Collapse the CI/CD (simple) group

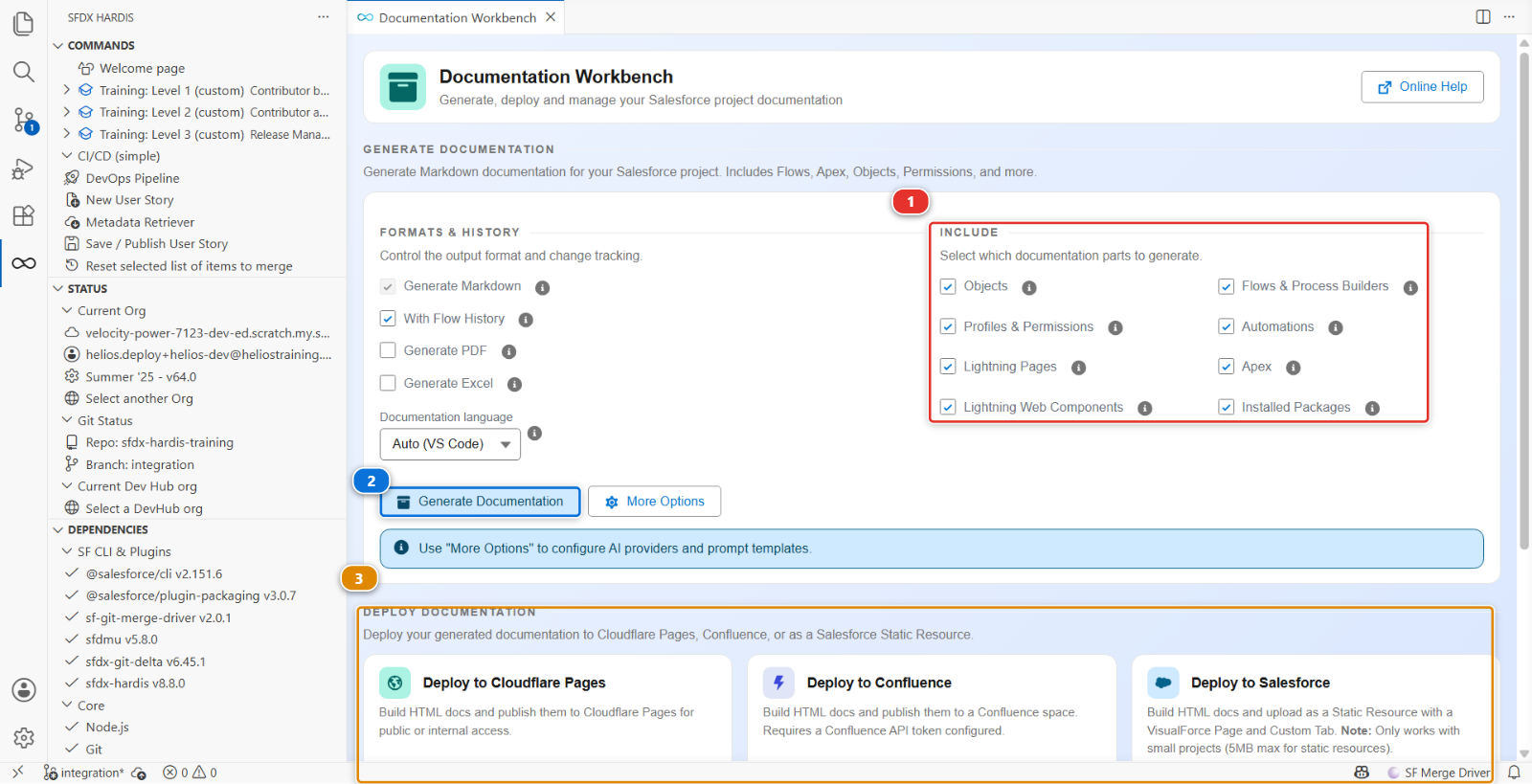pyautogui.click(x=67, y=155)
